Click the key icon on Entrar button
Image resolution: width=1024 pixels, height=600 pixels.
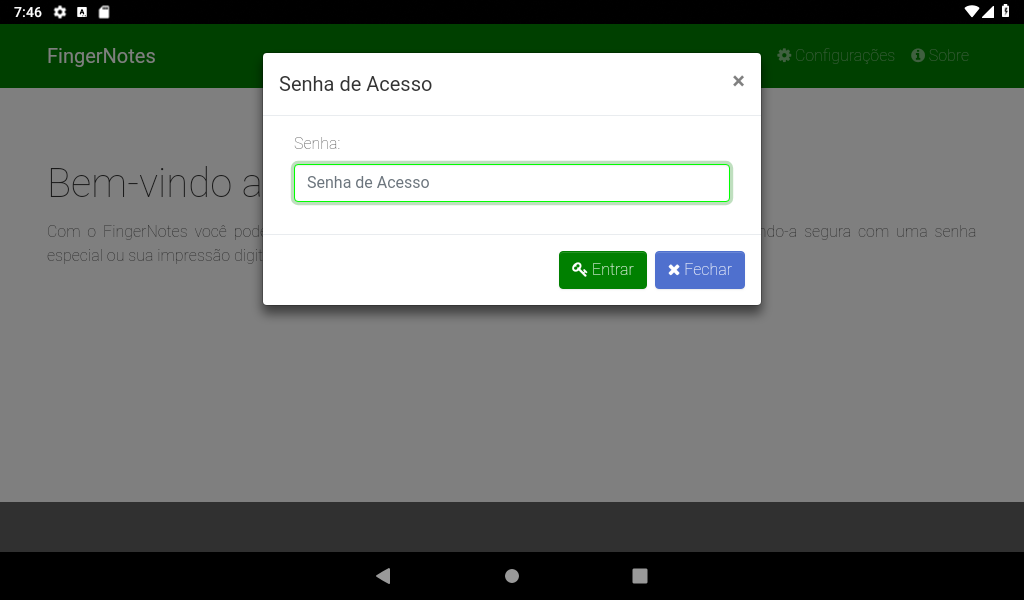(x=579, y=269)
